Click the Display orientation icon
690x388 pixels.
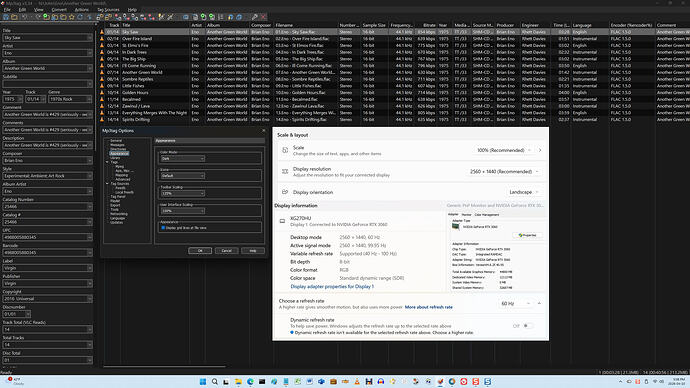click(285, 192)
